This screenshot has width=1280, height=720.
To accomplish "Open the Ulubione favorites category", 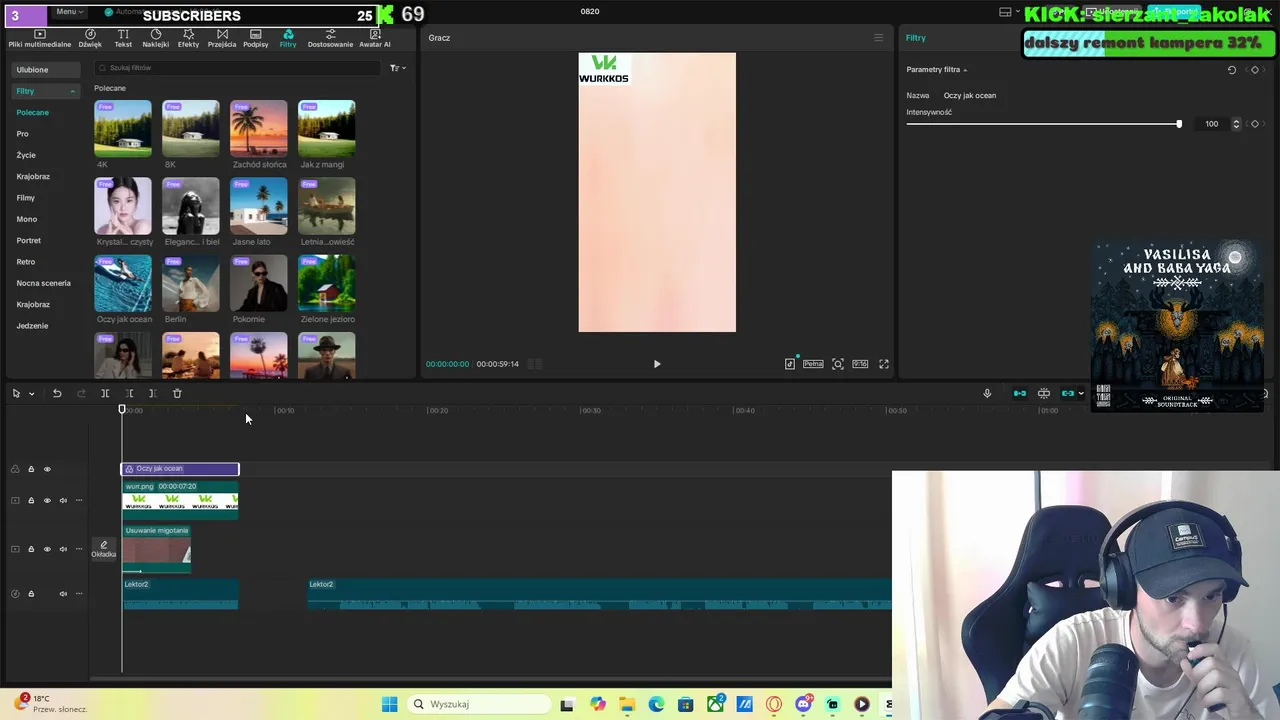I will coord(45,70).
